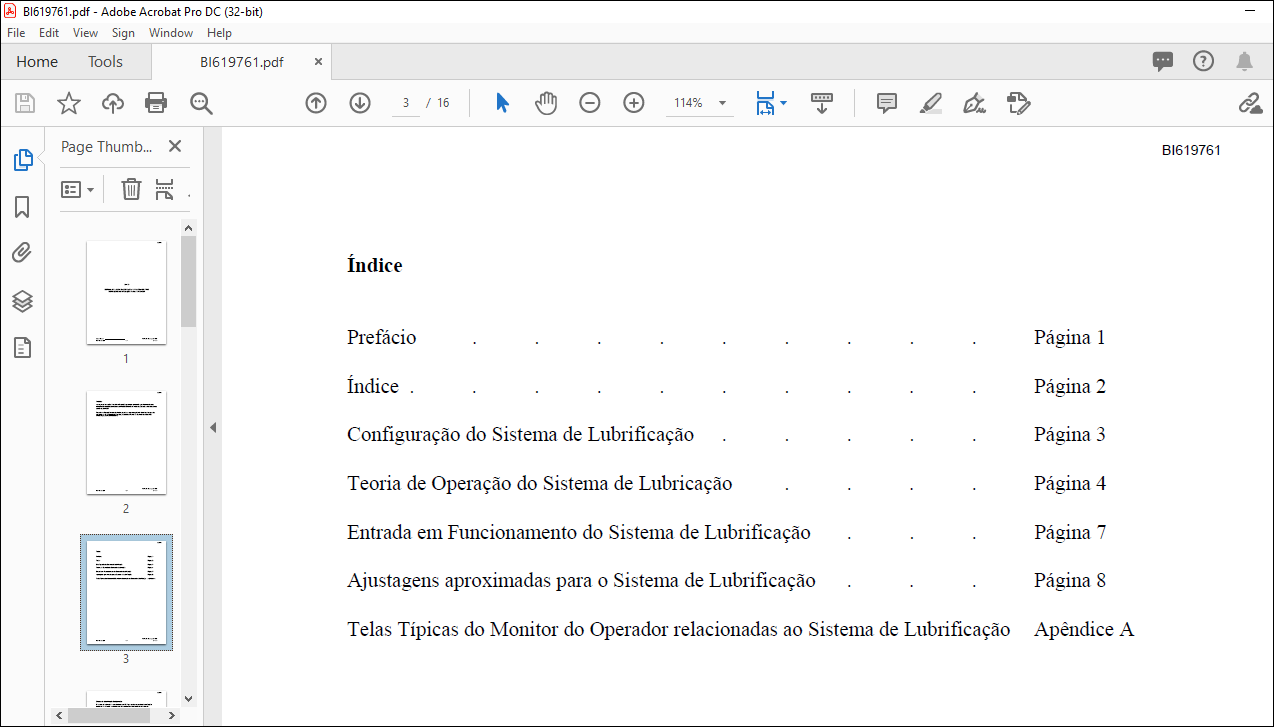Viewport: 1274px width, 727px height.
Task: Click thumbnail scrollbar down arrow
Action: point(188,699)
